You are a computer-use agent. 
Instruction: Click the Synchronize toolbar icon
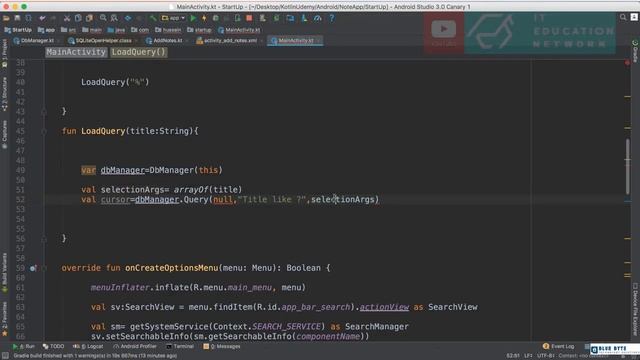point(29,18)
